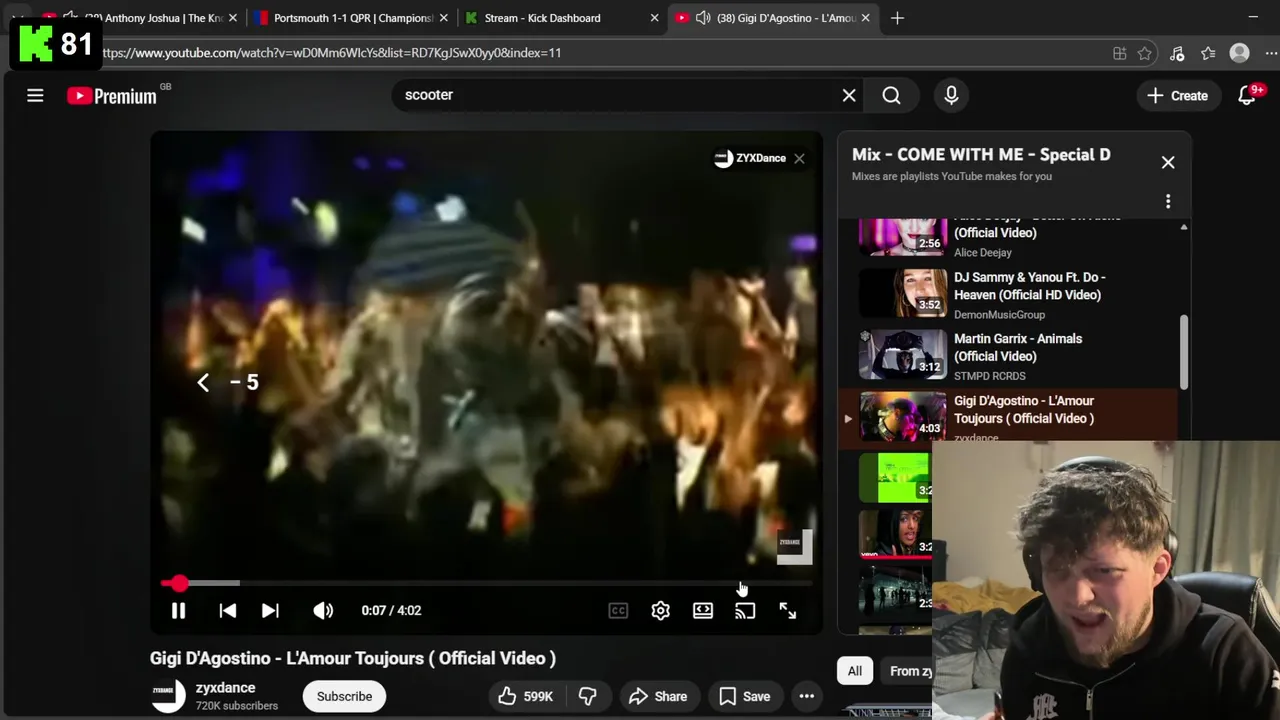
Task: Toggle theater mode
Action: coord(703,610)
